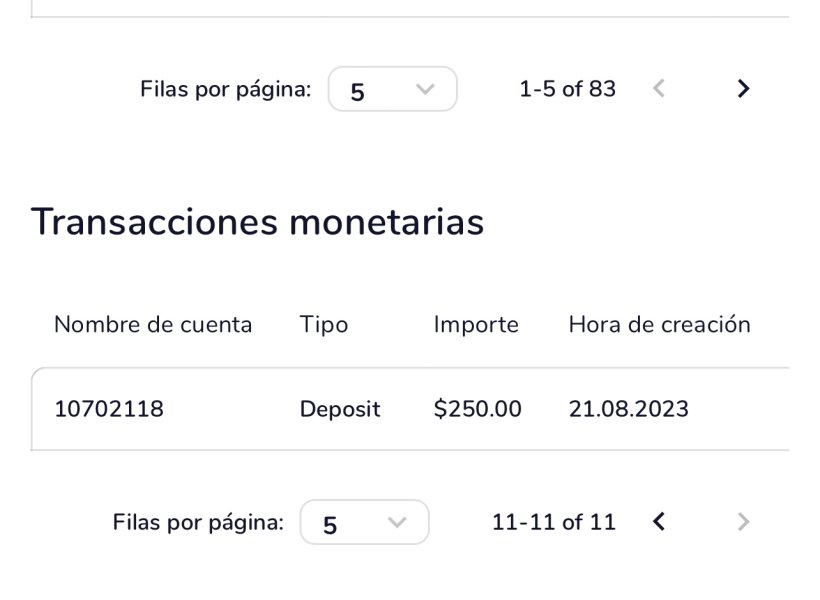This screenshot has height=600, width=820.
Task: Open account number 10702118
Action: 109,409
